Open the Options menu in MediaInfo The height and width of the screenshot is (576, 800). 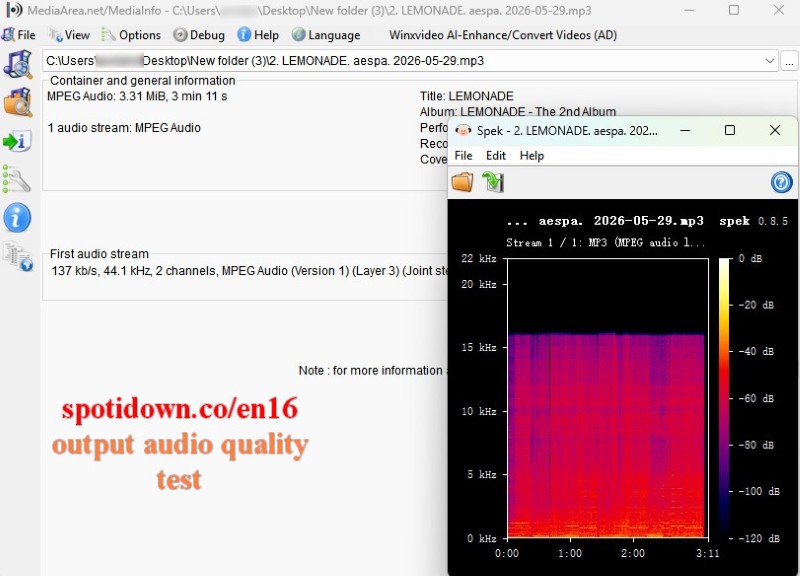[131, 35]
